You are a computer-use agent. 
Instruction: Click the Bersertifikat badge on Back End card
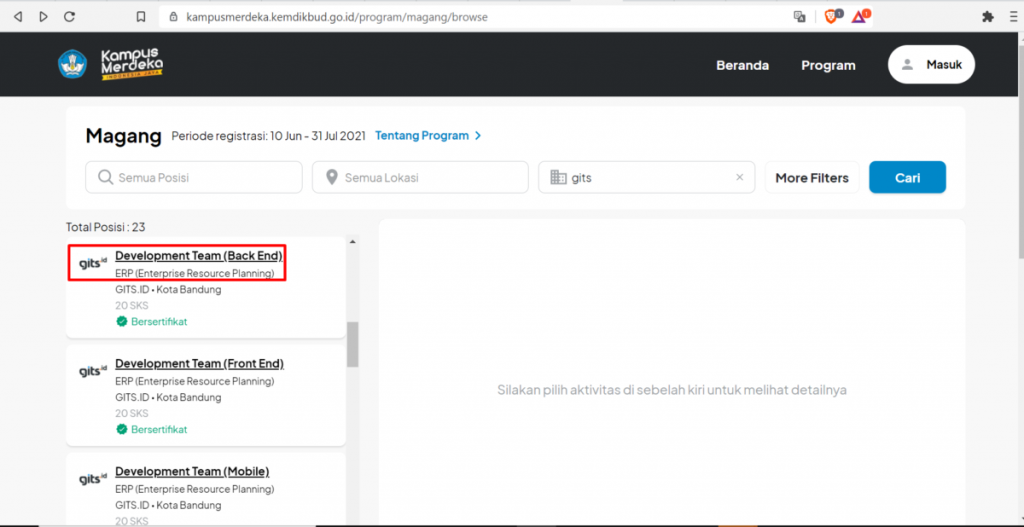click(152, 321)
